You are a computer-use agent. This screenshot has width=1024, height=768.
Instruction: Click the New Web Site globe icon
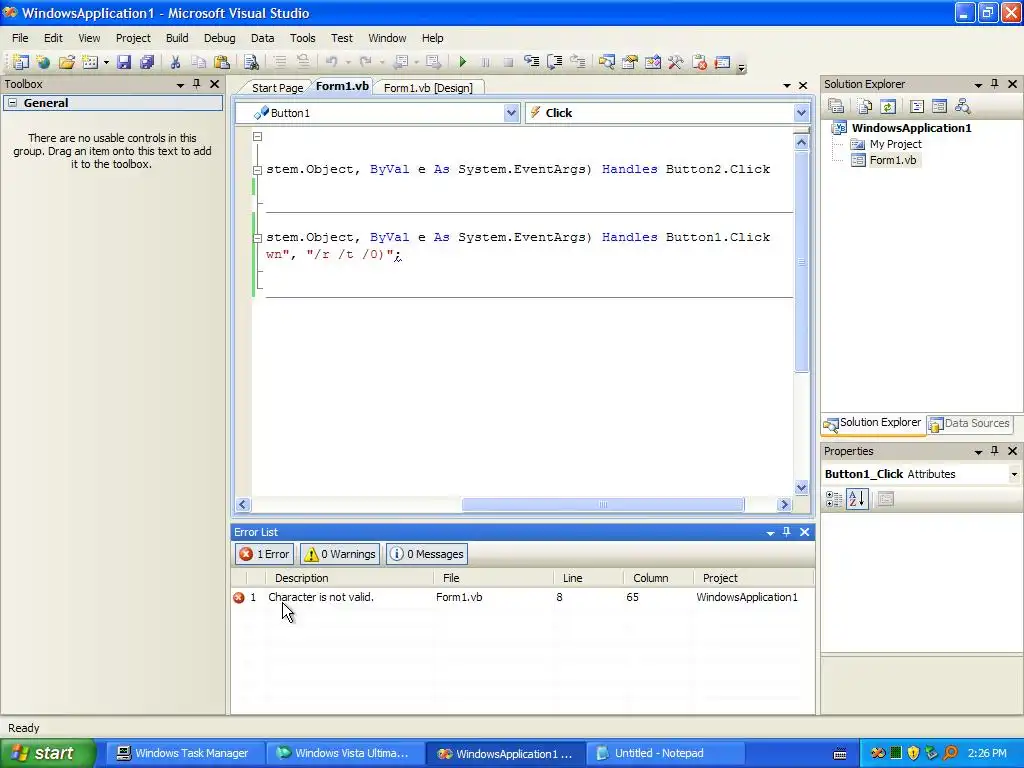pyautogui.click(x=43, y=62)
